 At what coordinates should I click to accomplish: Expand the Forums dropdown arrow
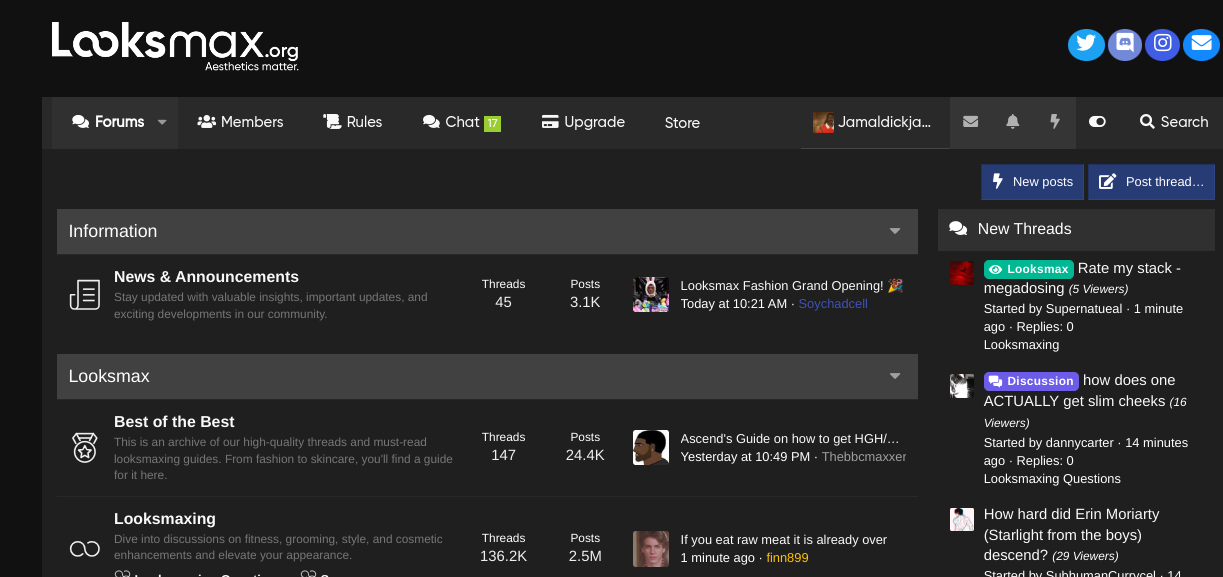(x=162, y=122)
